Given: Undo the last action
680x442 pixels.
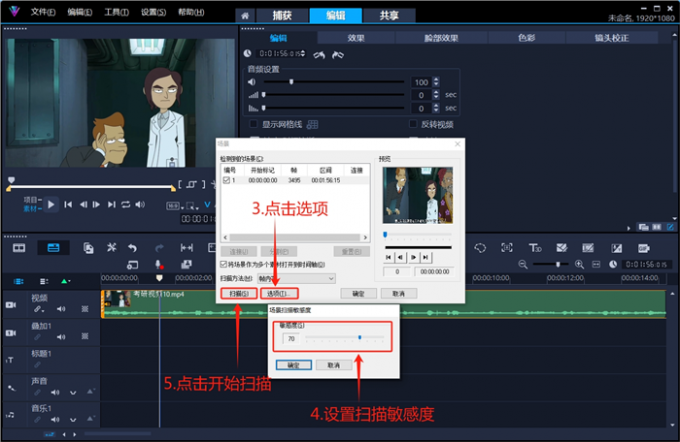Looking at the screenshot, I should point(133,248).
